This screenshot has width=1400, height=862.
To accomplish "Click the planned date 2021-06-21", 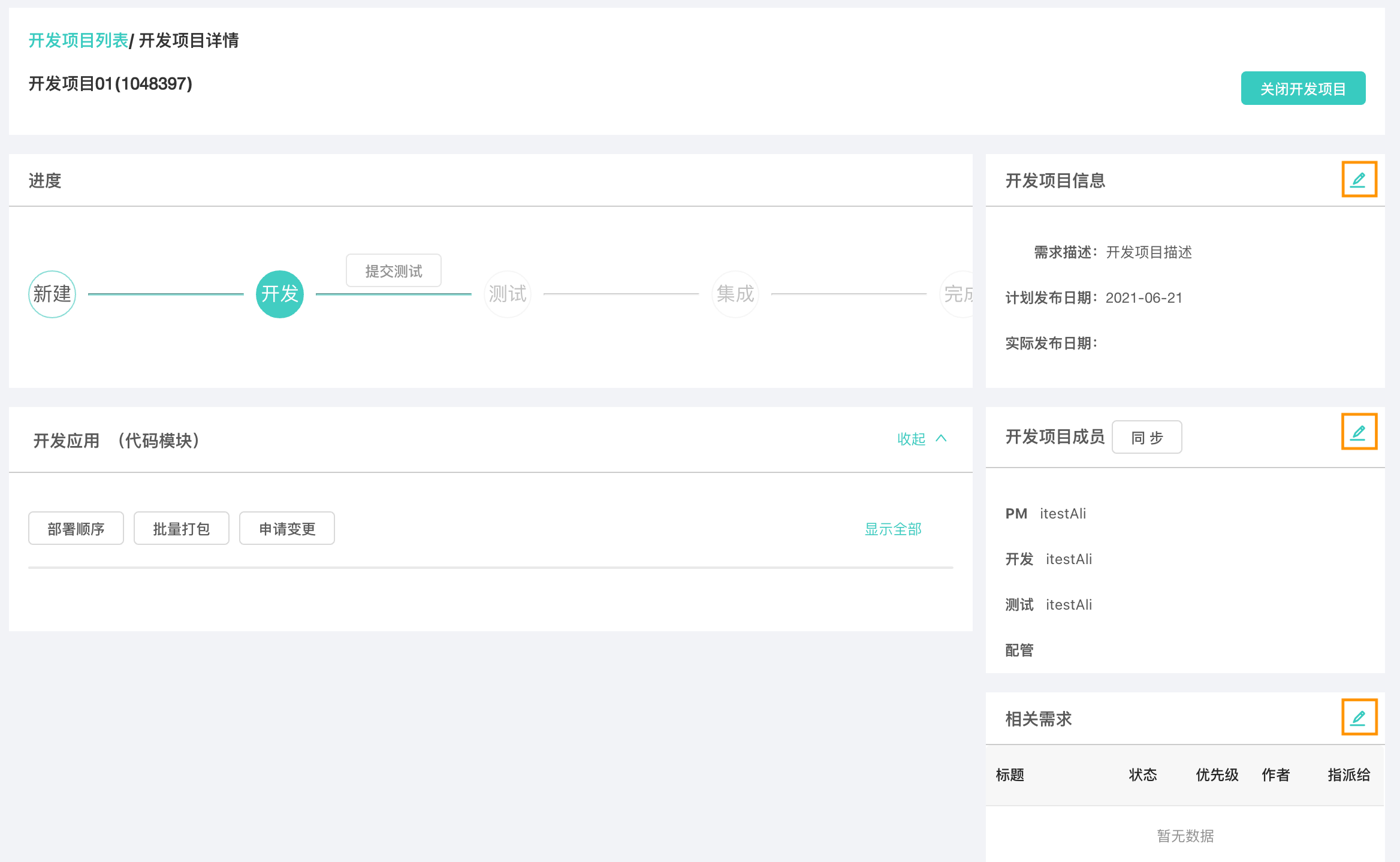I will coord(1144,298).
